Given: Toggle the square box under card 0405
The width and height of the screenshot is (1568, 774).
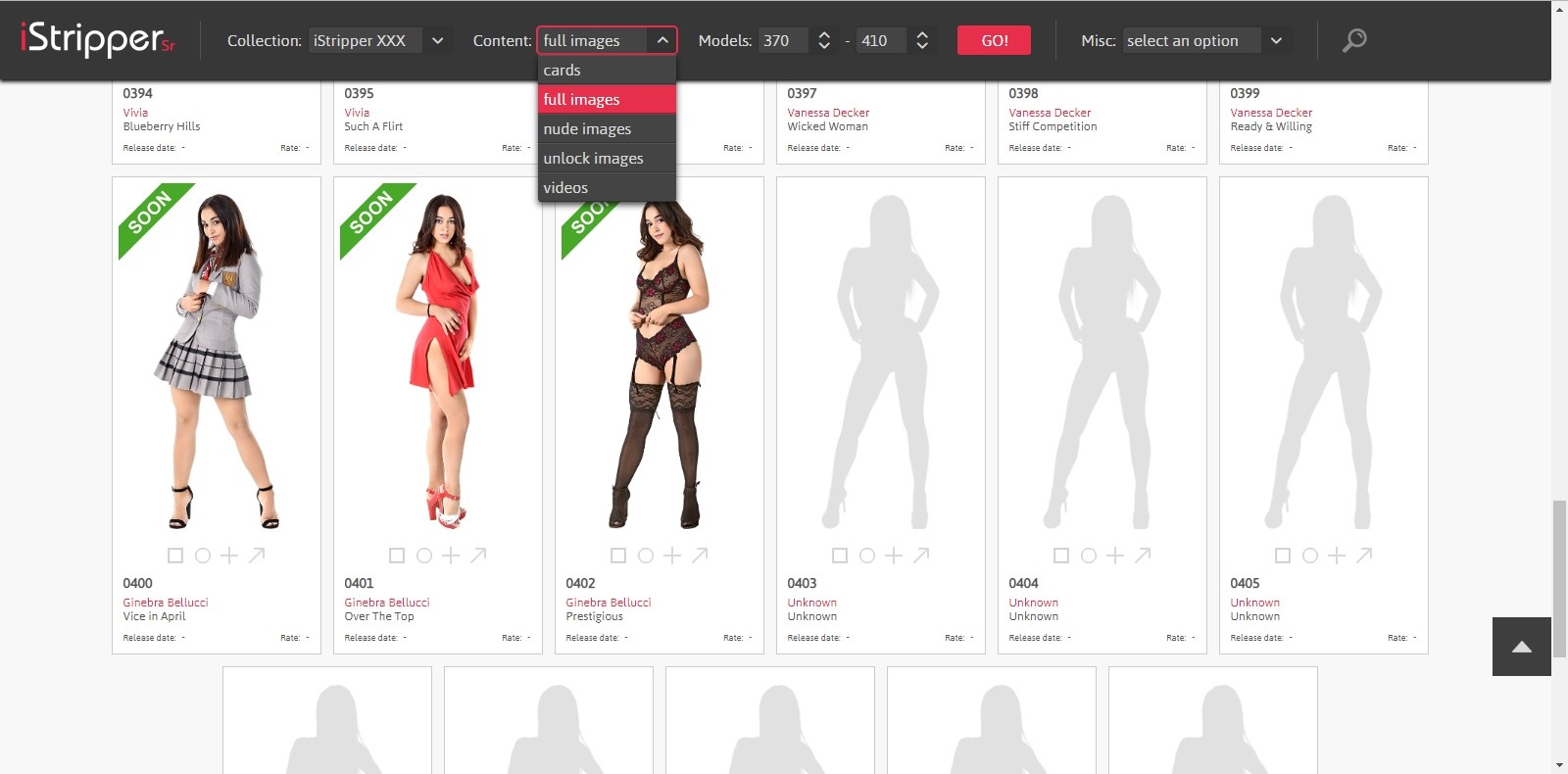Looking at the screenshot, I should [1283, 556].
